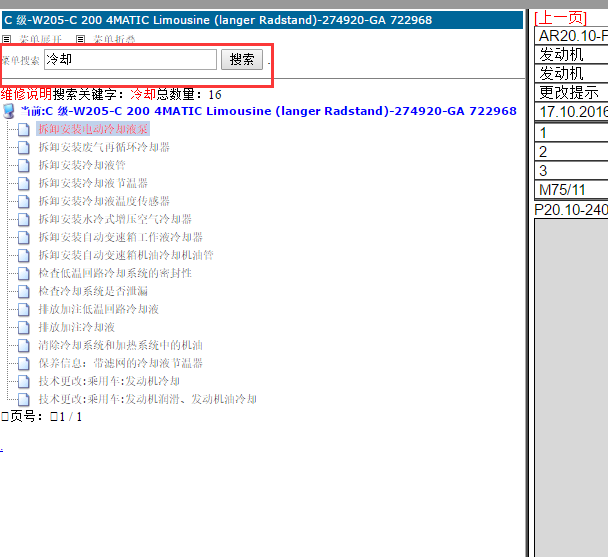Open 保养信息: 带滤网的冷却液节温器 entry

tap(120, 363)
